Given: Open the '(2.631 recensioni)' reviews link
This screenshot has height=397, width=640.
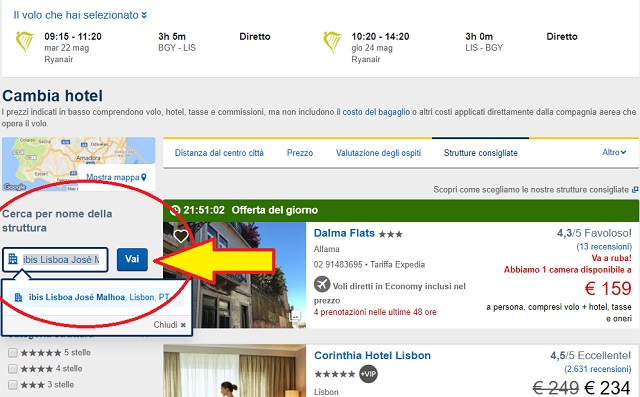Looking at the screenshot, I should point(598,369).
